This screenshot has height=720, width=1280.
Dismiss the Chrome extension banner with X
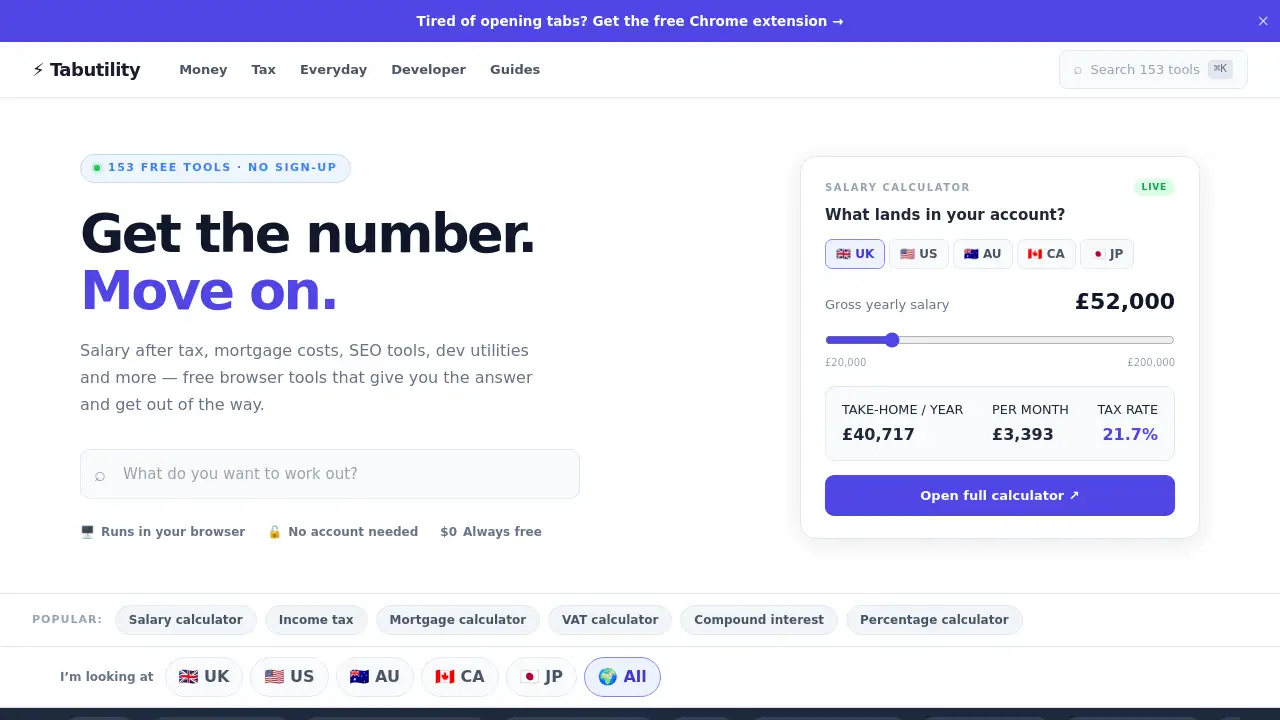(1262, 21)
